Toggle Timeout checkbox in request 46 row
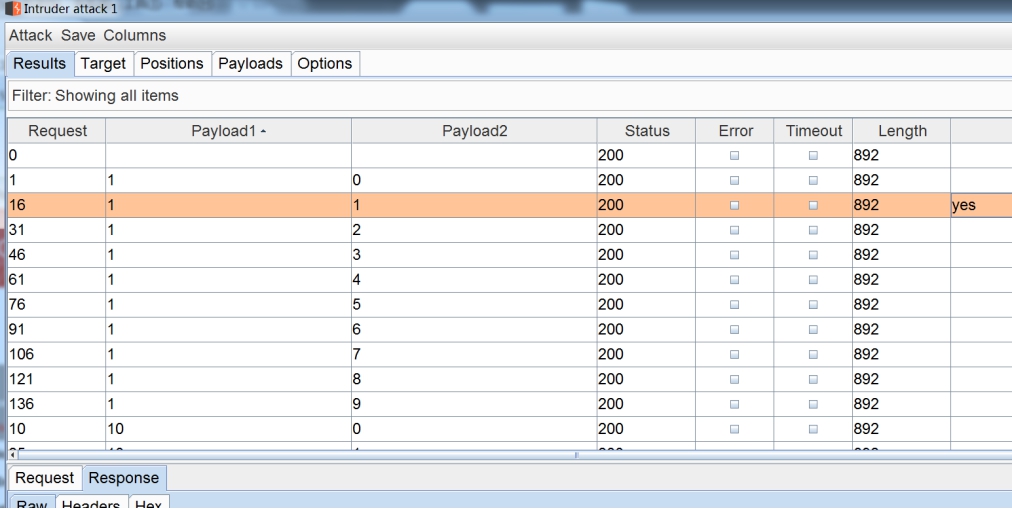1012x509 pixels. (x=813, y=255)
